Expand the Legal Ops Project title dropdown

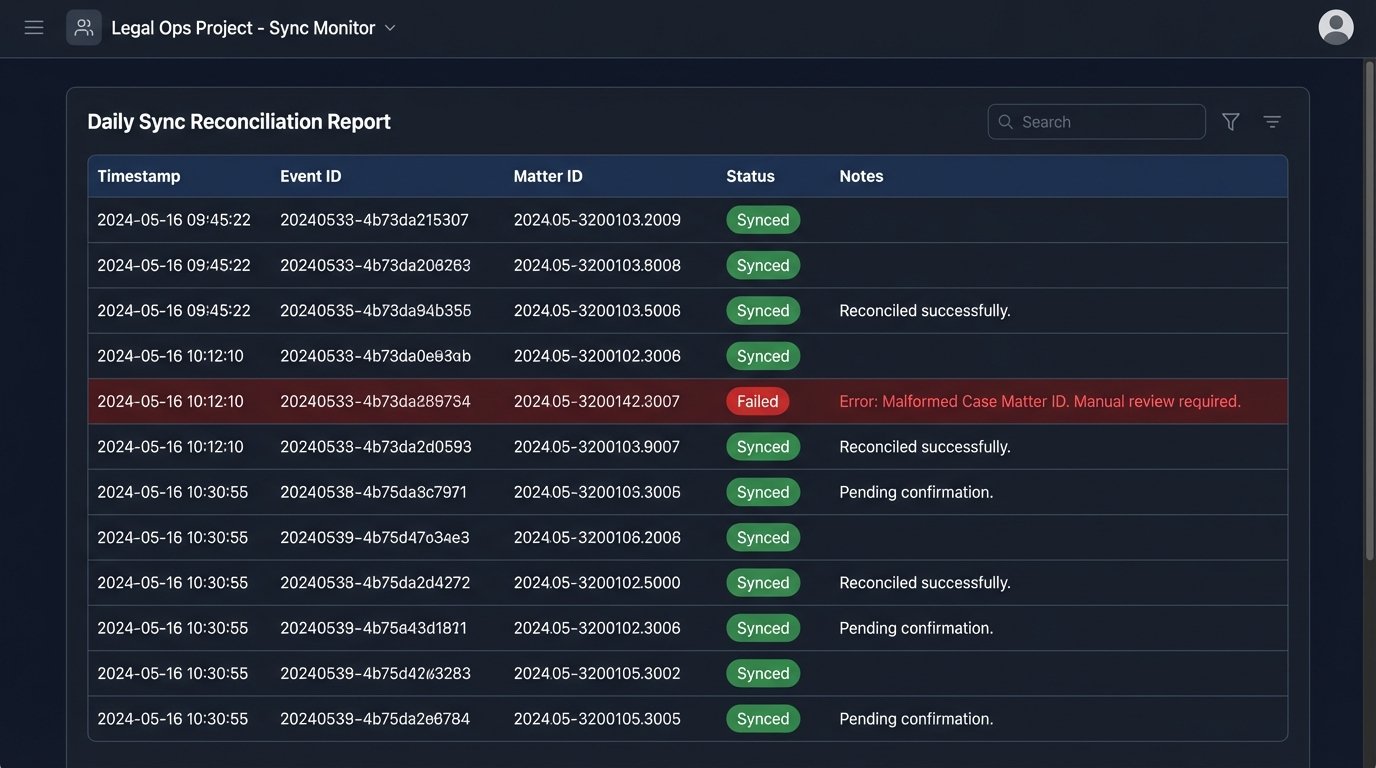click(x=390, y=27)
